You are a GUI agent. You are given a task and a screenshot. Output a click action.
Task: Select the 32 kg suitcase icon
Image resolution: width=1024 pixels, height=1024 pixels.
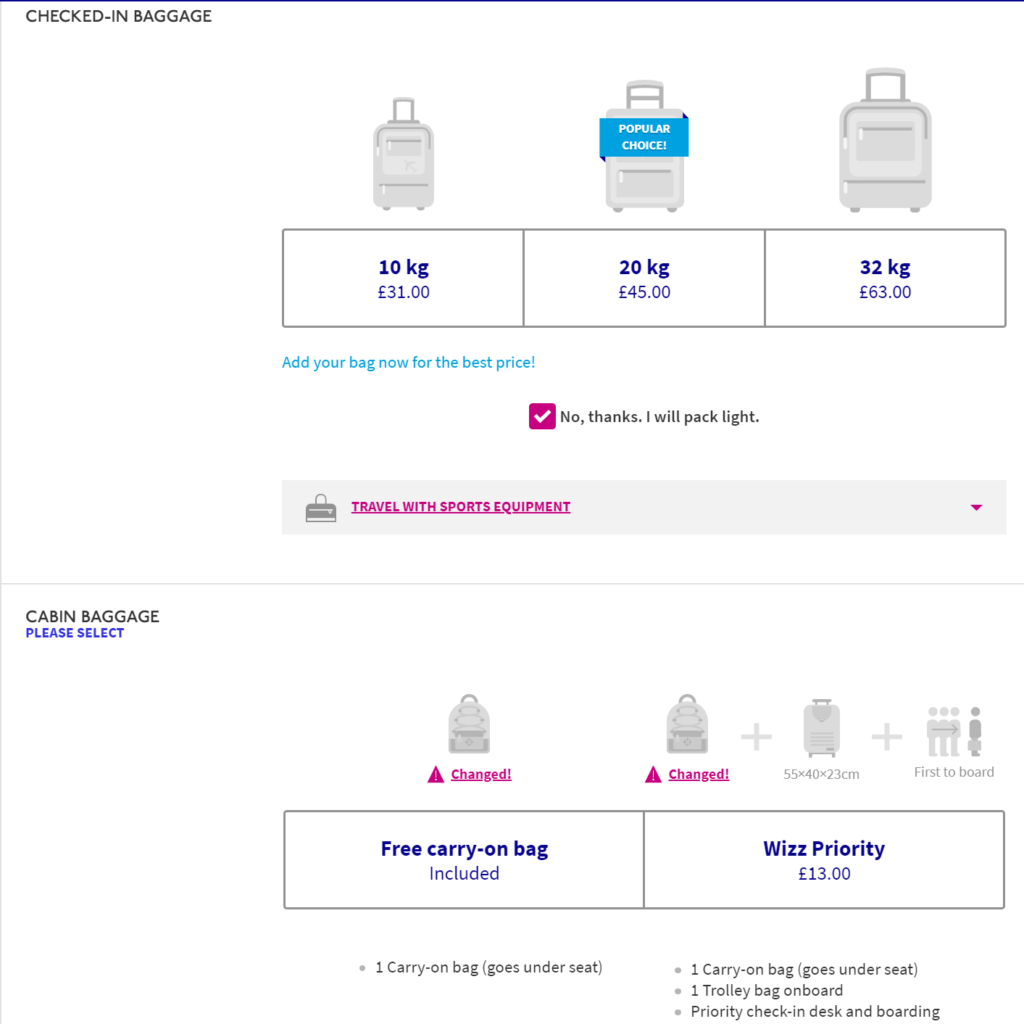click(x=884, y=140)
